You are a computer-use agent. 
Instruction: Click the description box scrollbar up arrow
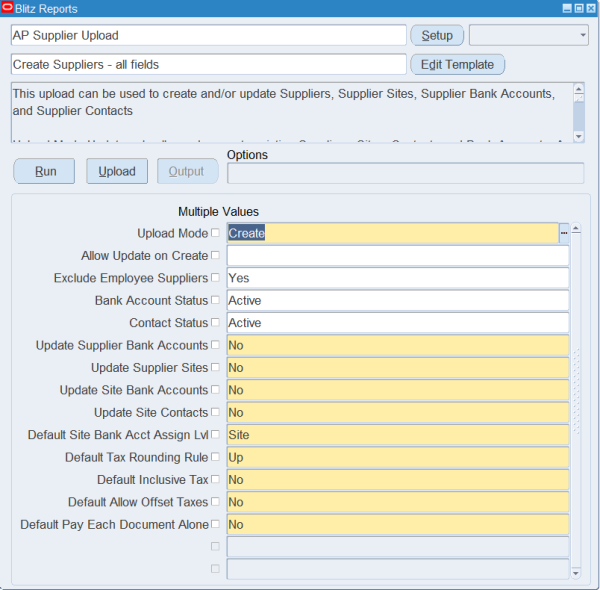click(x=579, y=89)
